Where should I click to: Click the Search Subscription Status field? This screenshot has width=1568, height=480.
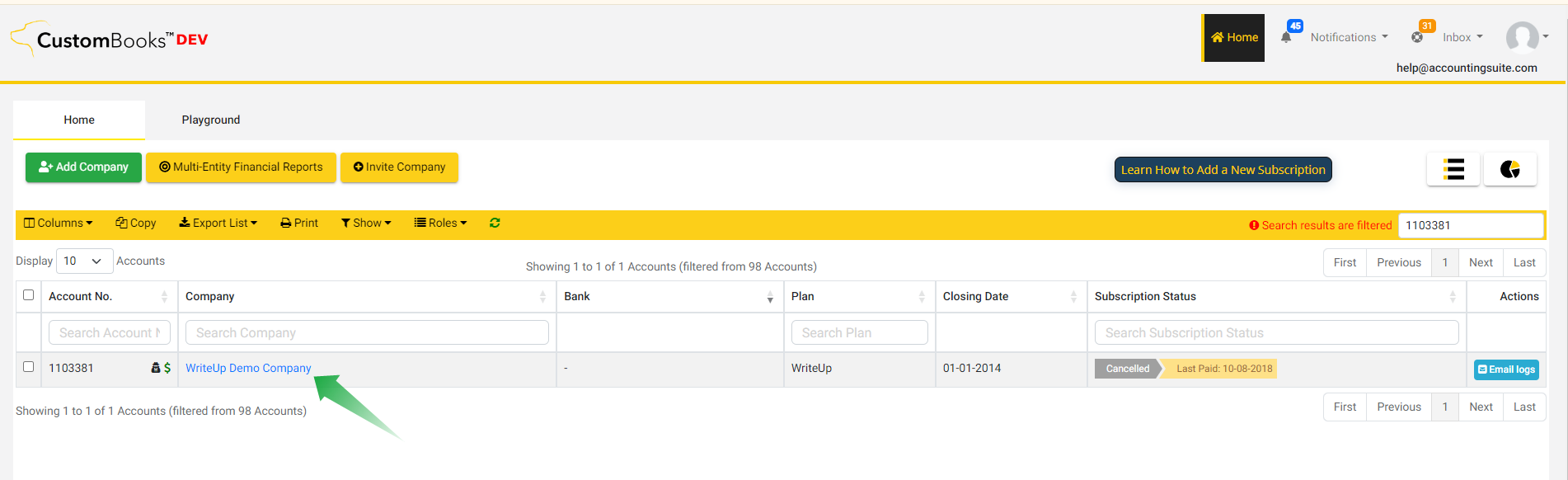pos(1277,332)
